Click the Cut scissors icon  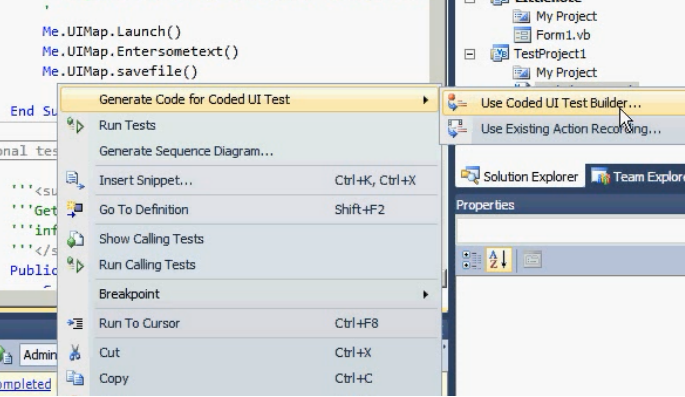pyautogui.click(x=75, y=352)
